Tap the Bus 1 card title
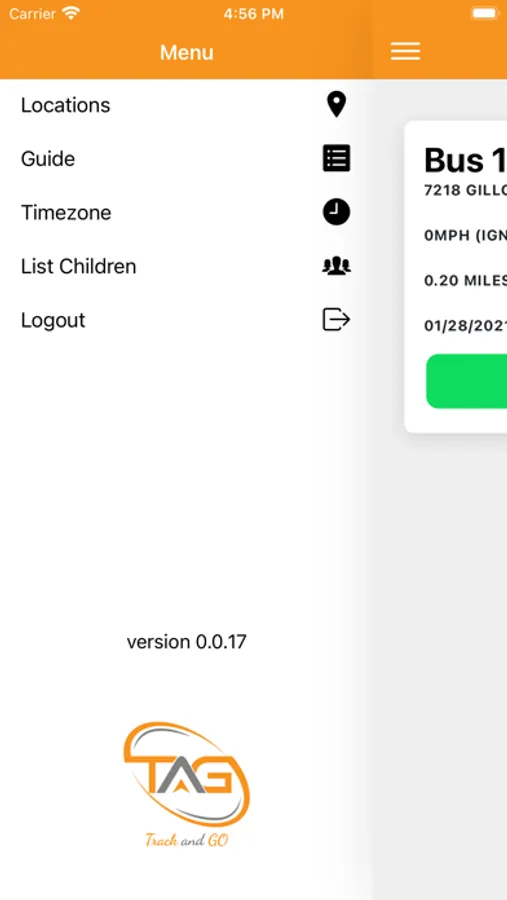This screenshot has height=900, width=507. tap(465, 160)
